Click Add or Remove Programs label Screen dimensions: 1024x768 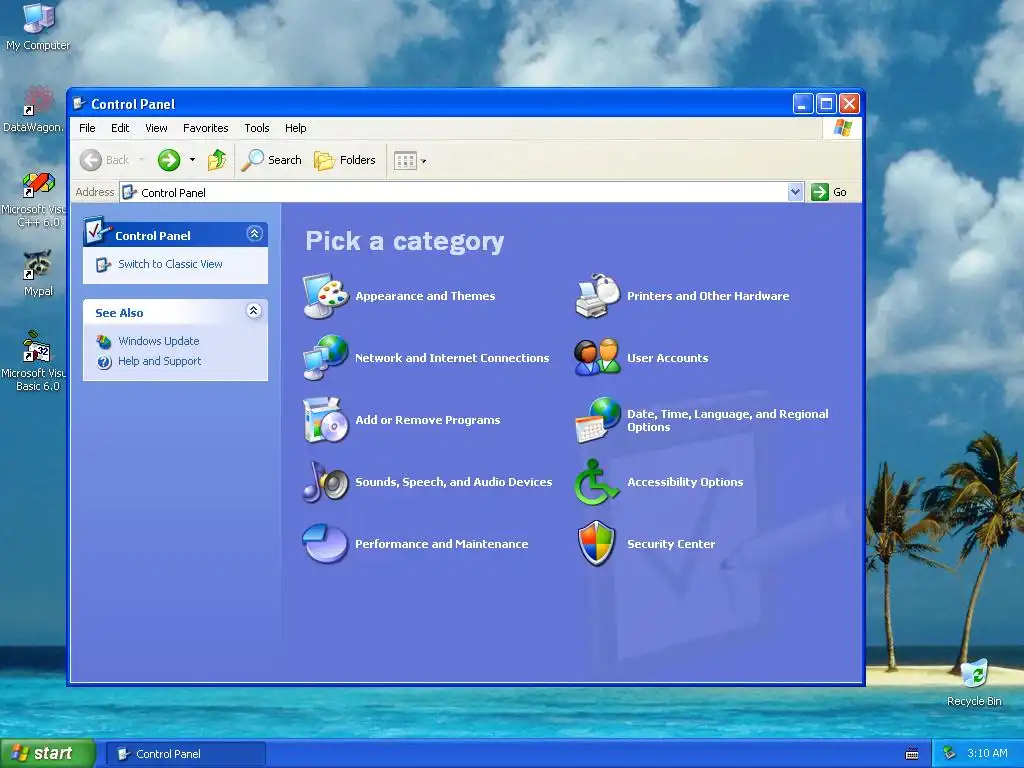(x=428, y=420)
